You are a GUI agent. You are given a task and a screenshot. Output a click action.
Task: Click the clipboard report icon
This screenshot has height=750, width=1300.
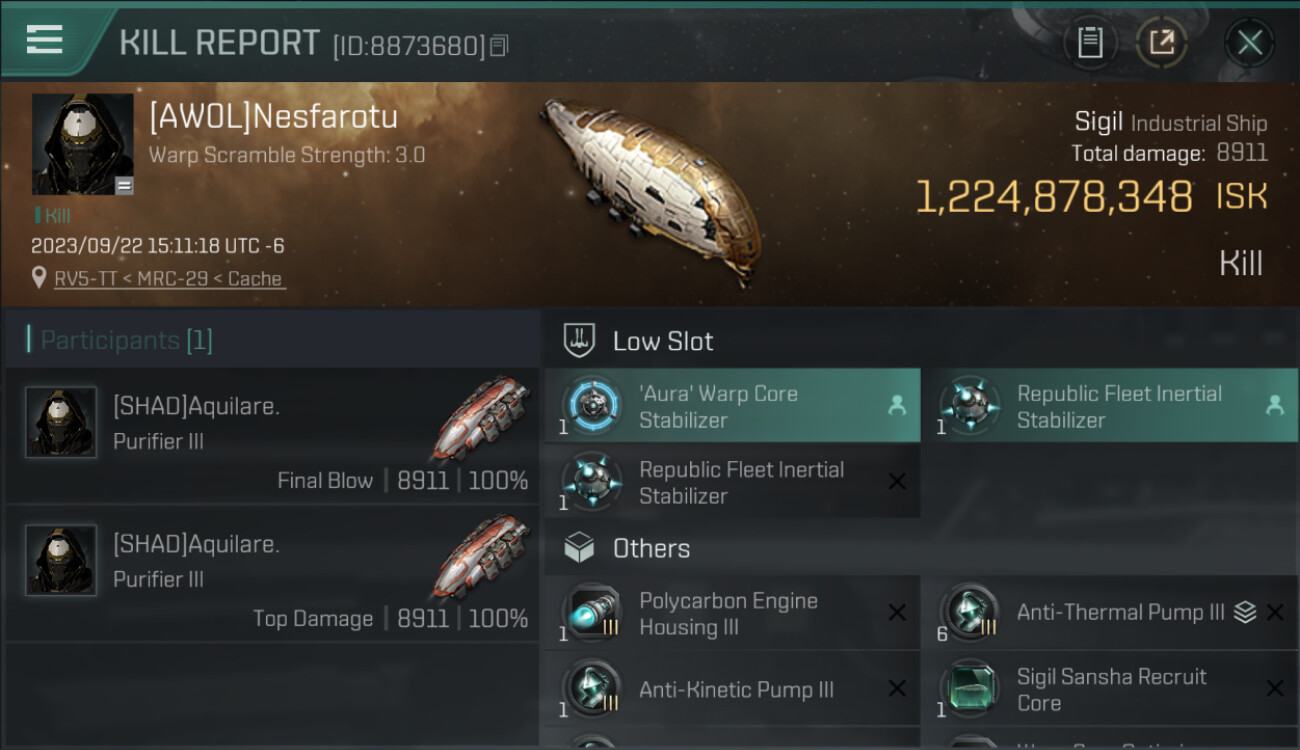[x=1090, y=43]
